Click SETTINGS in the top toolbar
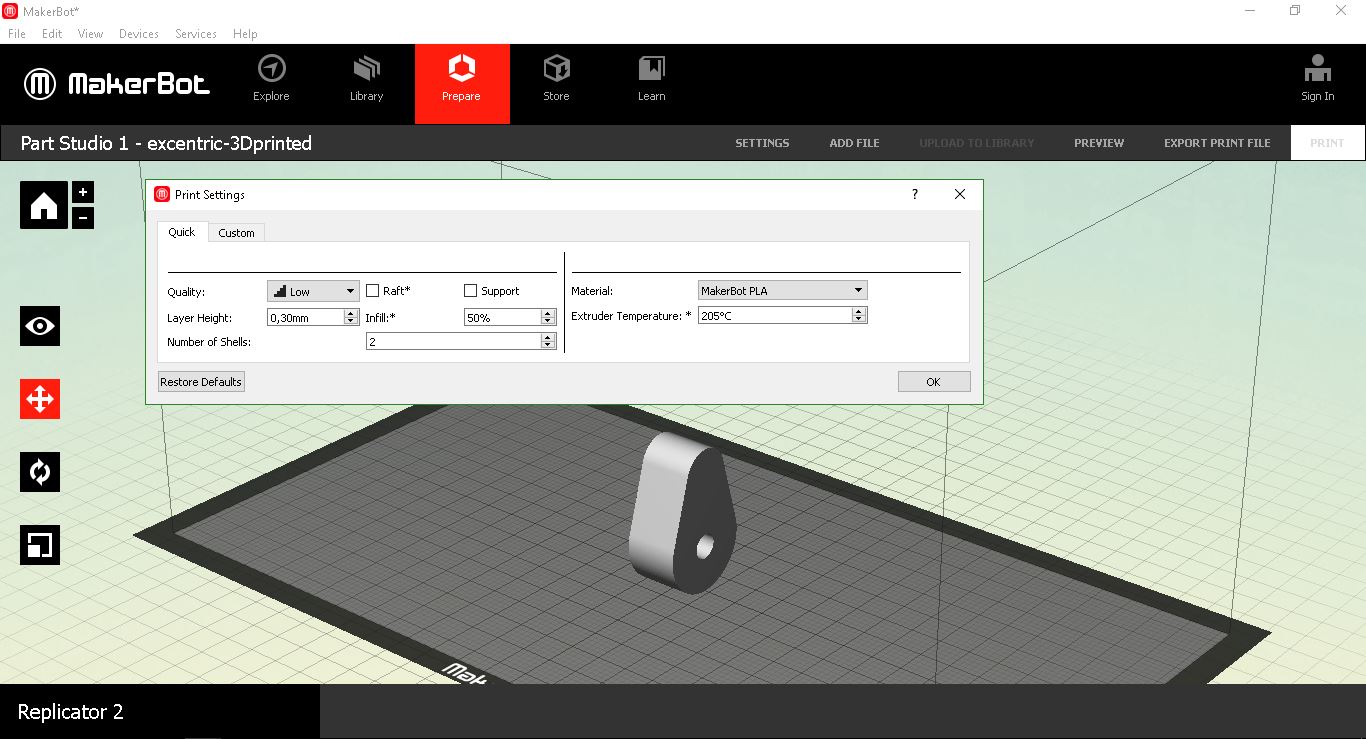The height and width of the screenshot is (739, 1366). pyautogui.click(x=762, y=143)
